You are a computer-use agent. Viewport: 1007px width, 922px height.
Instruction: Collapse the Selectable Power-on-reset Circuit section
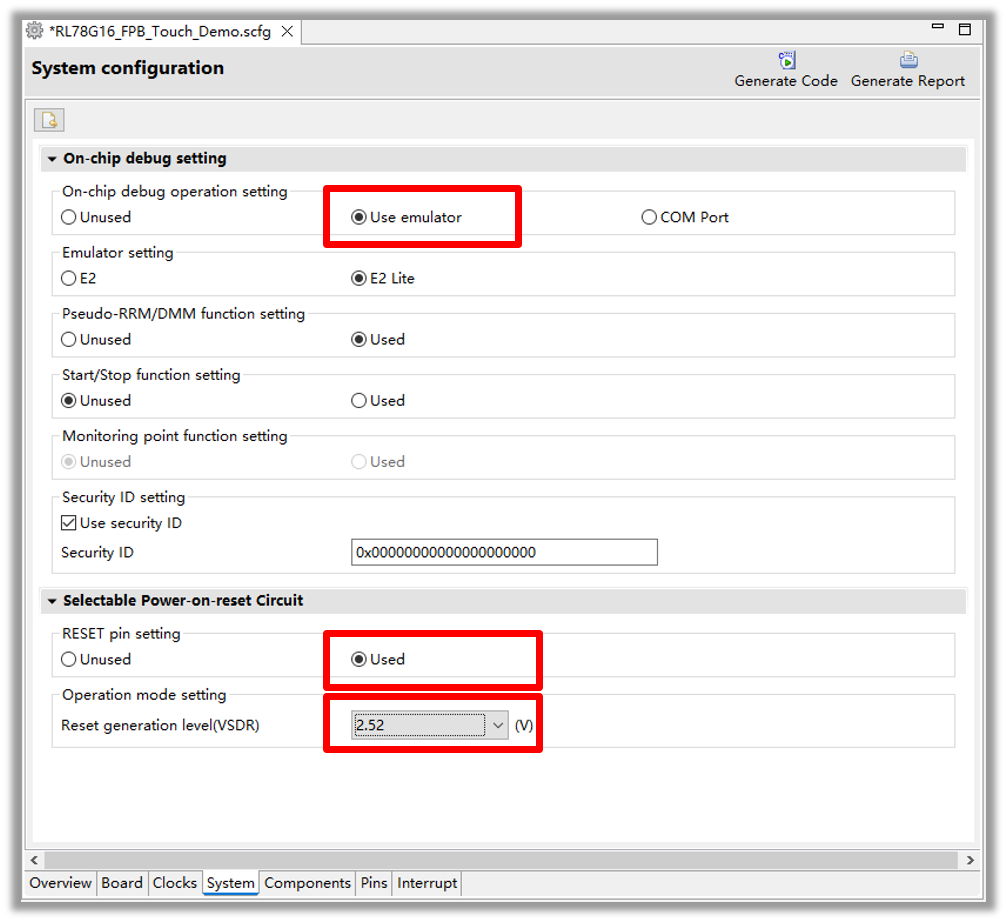52,601
